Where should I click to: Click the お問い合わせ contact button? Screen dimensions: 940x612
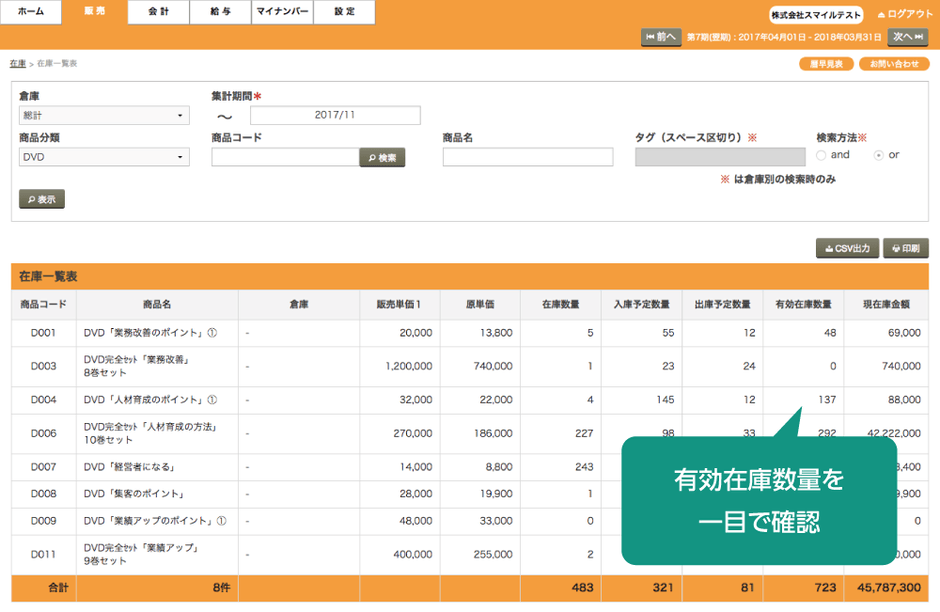893,64
